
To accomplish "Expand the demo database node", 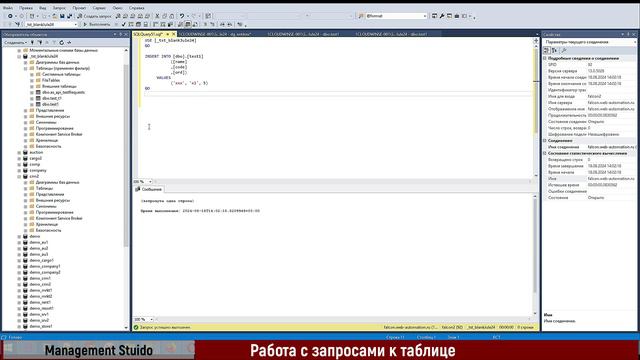I will 19,236.
